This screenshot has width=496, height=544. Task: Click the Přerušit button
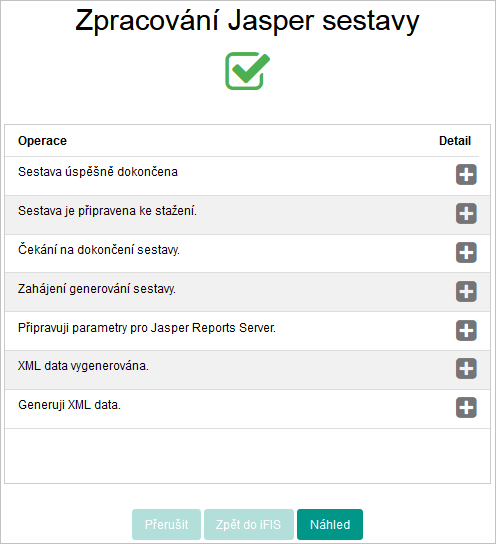click(x=166, y=524)
